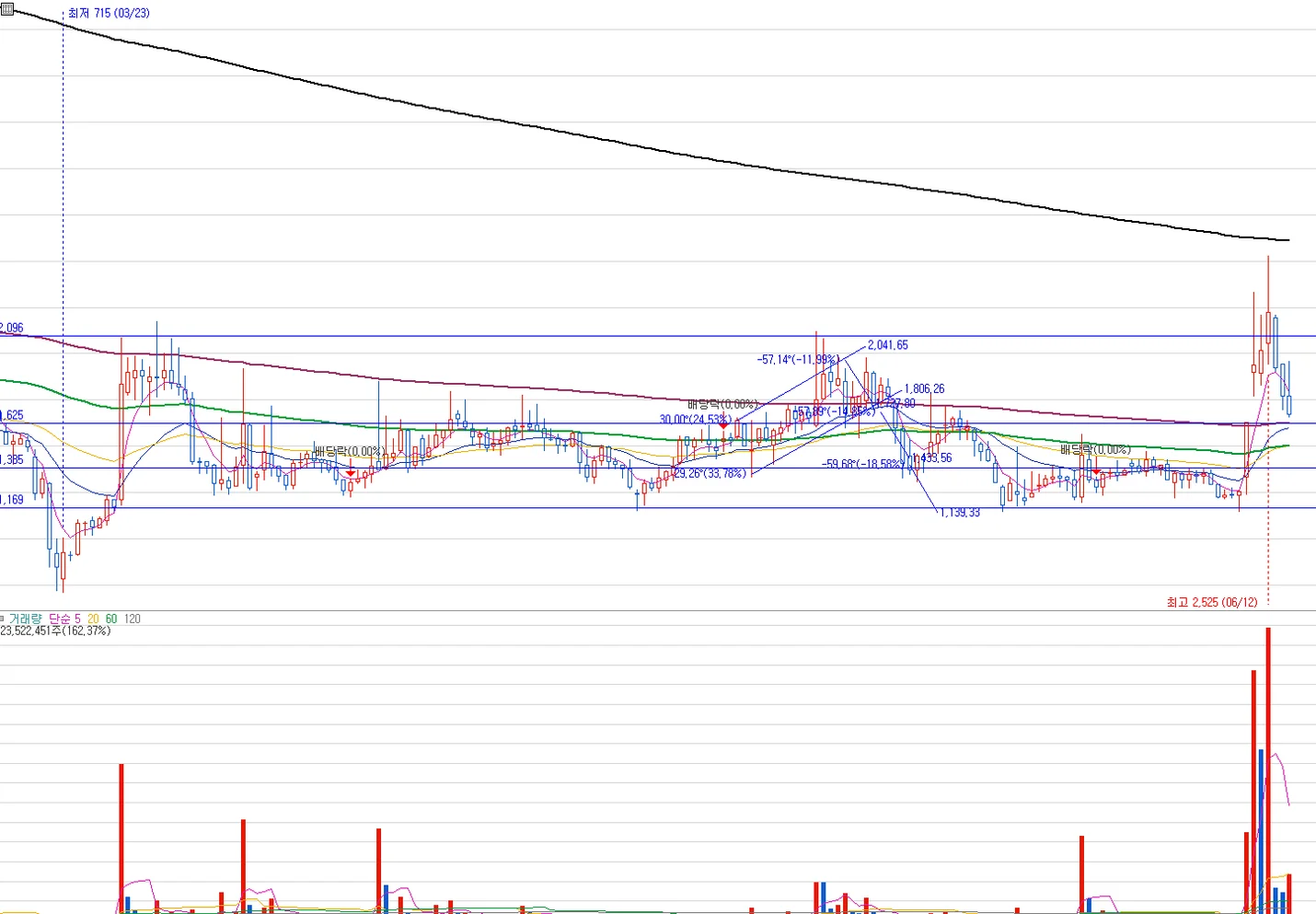Click red ex-dividend marker near 30.00° annotation
The height and width of the screenshot is (914, 1316).
(x=724, y=425)
